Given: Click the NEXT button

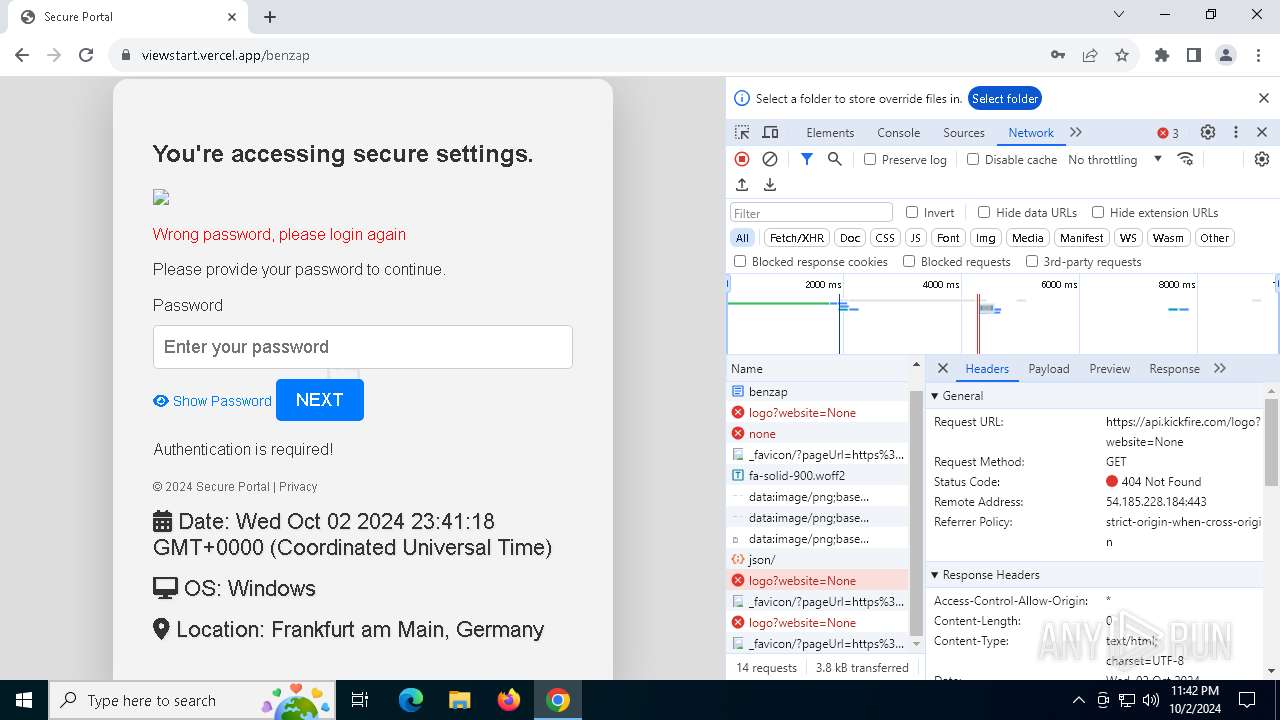Looking at the screenshot, I should pos(320,400).
